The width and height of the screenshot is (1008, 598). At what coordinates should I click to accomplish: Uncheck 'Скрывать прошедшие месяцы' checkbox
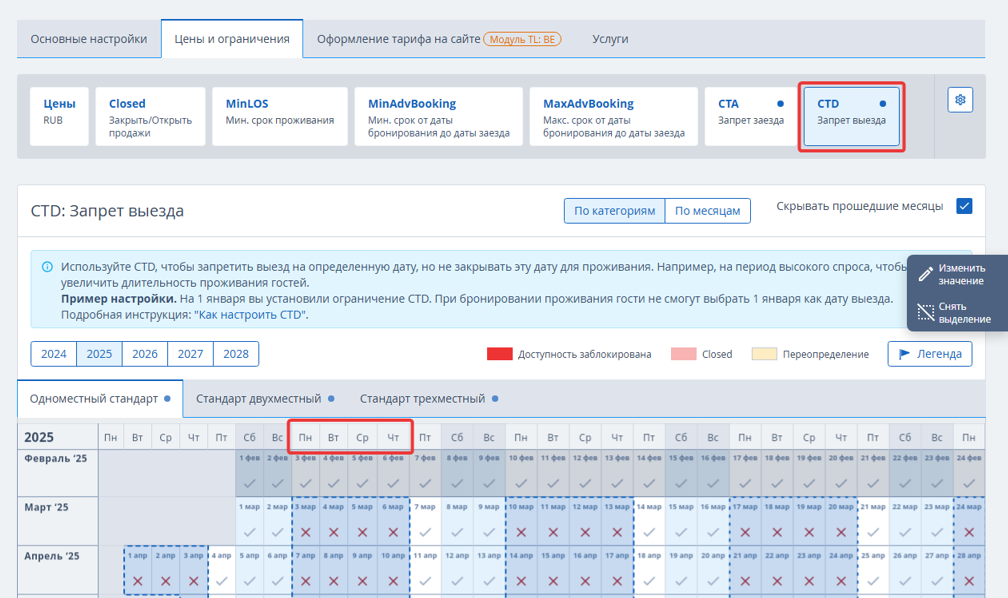pyautogui.click(x=964, y=206)
